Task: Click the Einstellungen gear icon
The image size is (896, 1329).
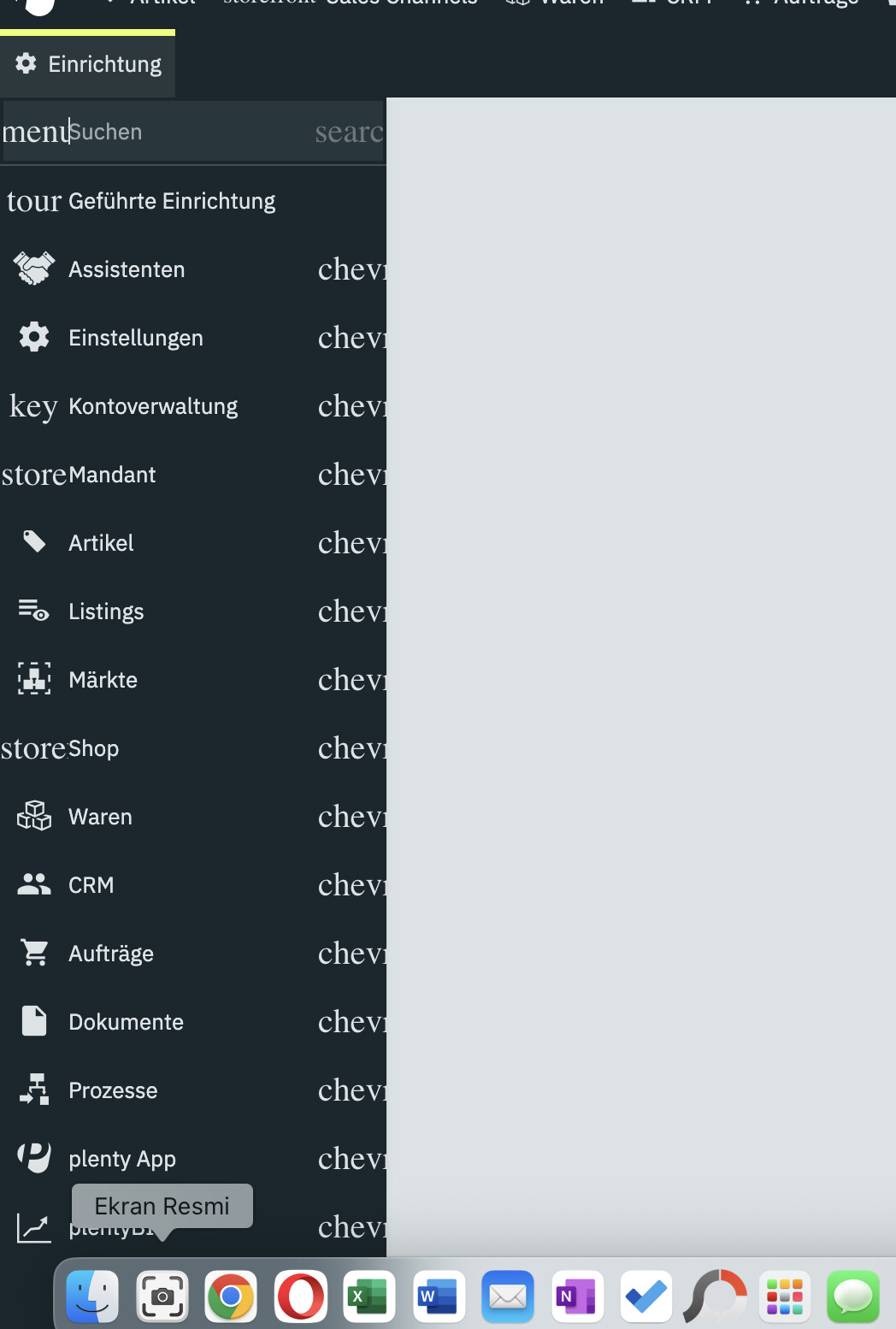Action: click(34, 337)
